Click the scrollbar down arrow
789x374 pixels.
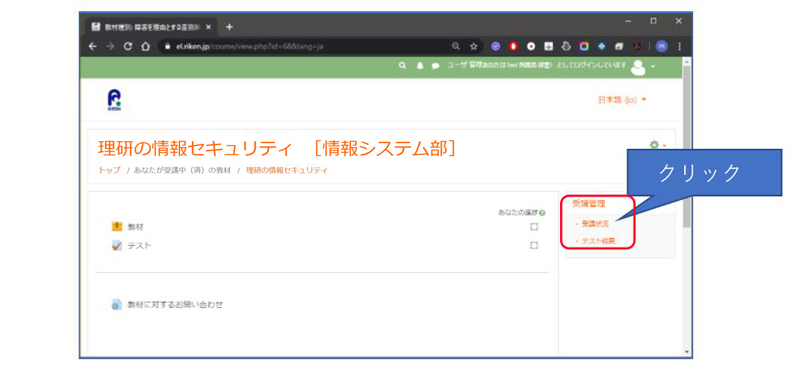click(687, 352)
